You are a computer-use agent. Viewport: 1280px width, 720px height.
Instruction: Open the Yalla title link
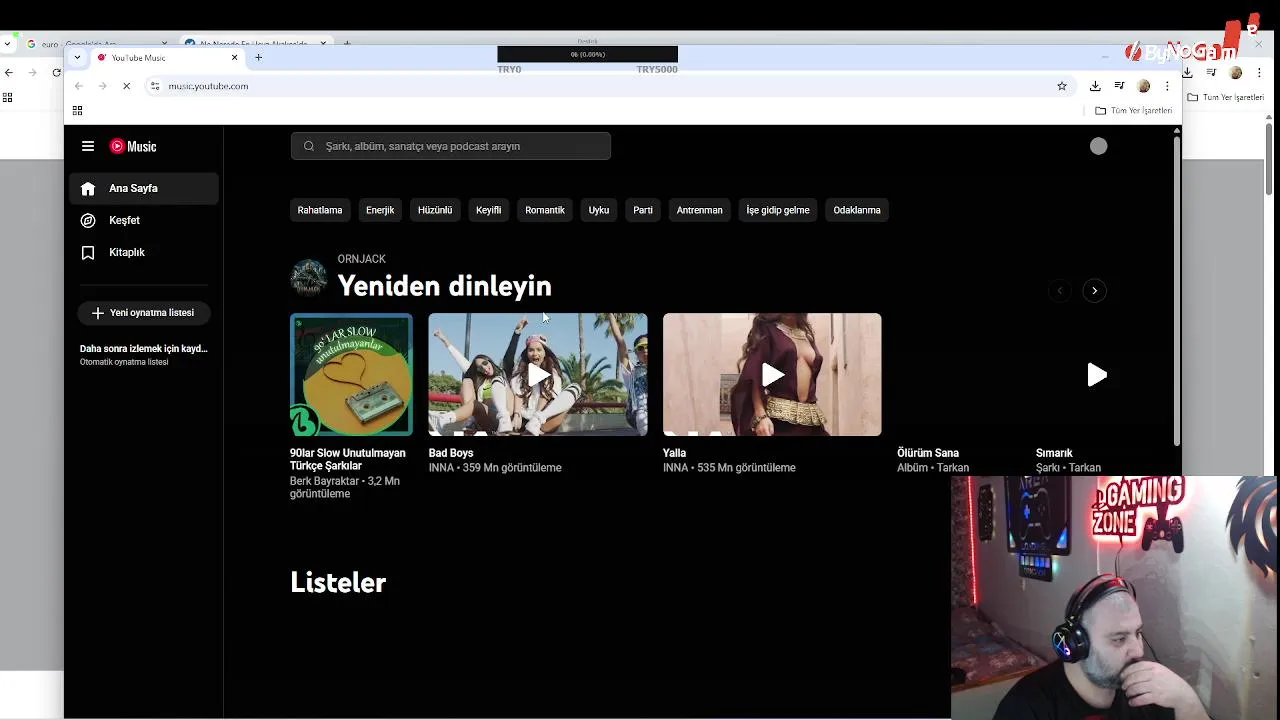pyautogui.click(x=675, y=453)
